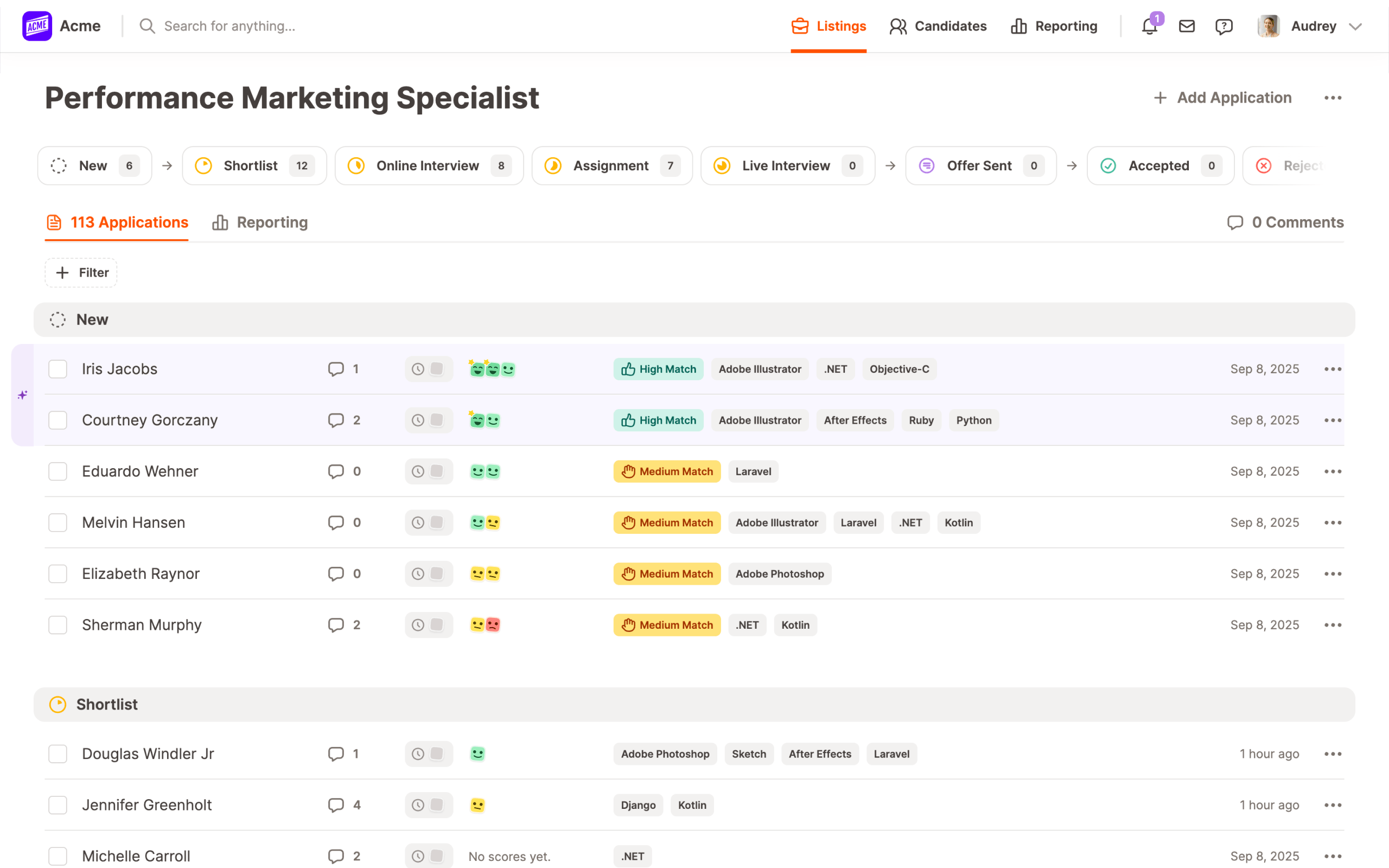Open the listing's three-dot menu near Add Application
Image resolution: width=1389 pixels, height=868 pixels.
[x=1333, y=98]
